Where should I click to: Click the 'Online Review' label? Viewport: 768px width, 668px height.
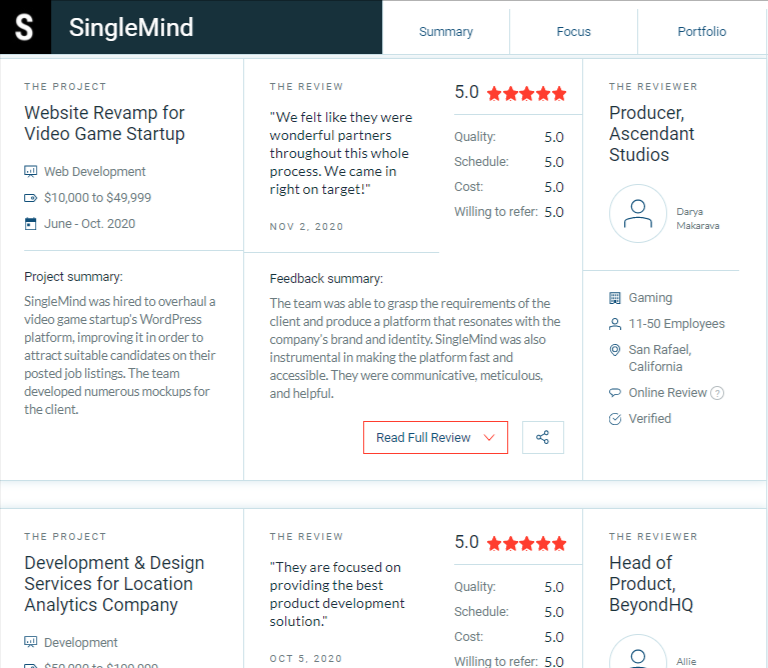pos(668,393)
